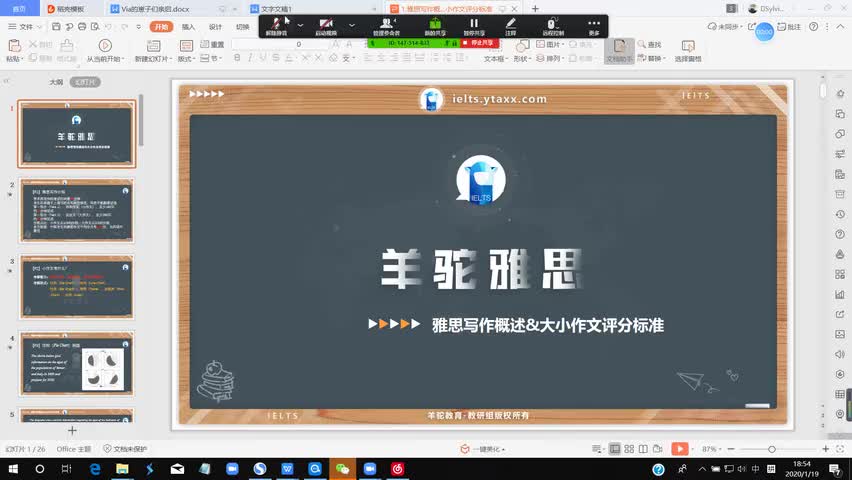
Task: Click the help question mark icon in ribbon
Action: click(x=813, y=26)
